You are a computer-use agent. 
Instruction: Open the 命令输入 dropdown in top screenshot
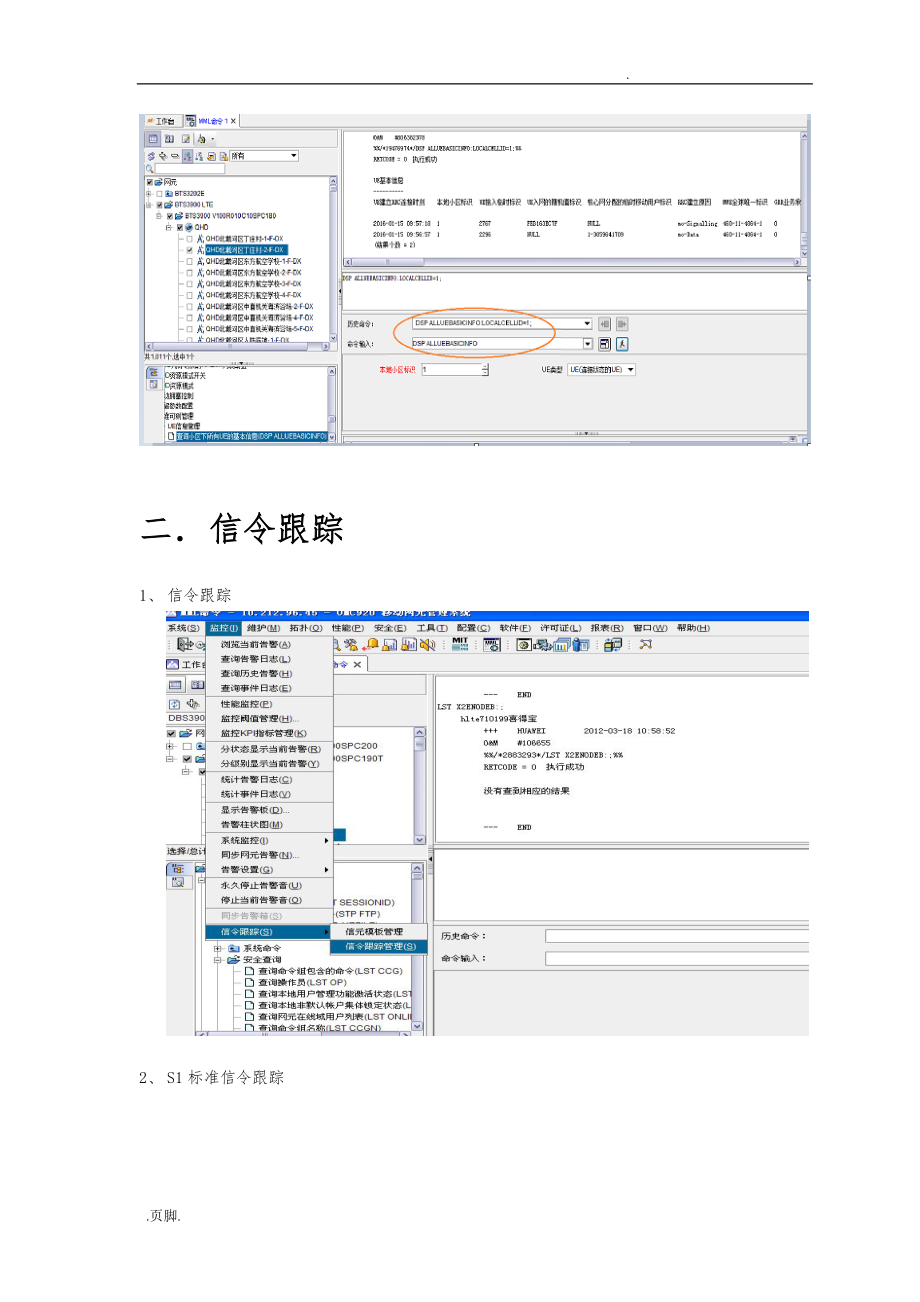586,343
